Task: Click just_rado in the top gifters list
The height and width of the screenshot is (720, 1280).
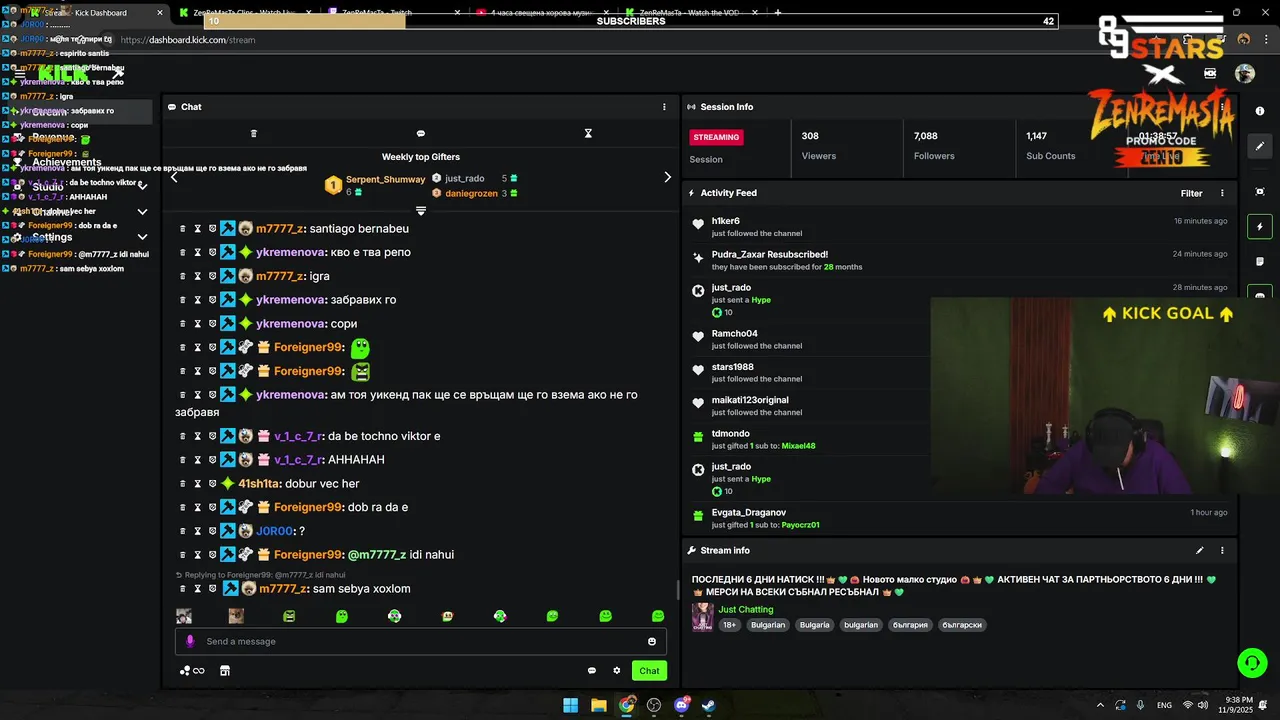Action: click(x=465, y=179)
